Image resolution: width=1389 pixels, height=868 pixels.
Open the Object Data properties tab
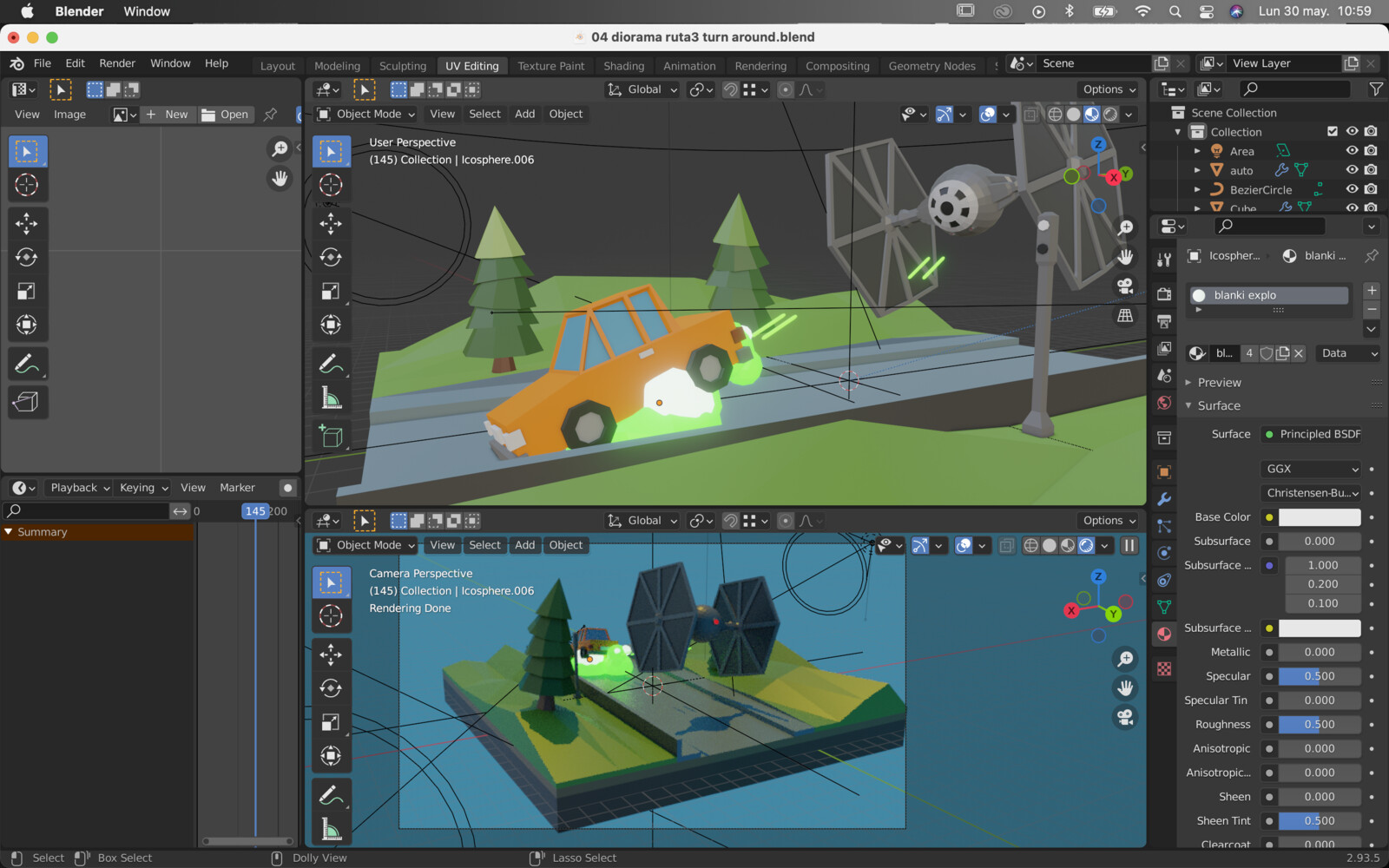1164,607
